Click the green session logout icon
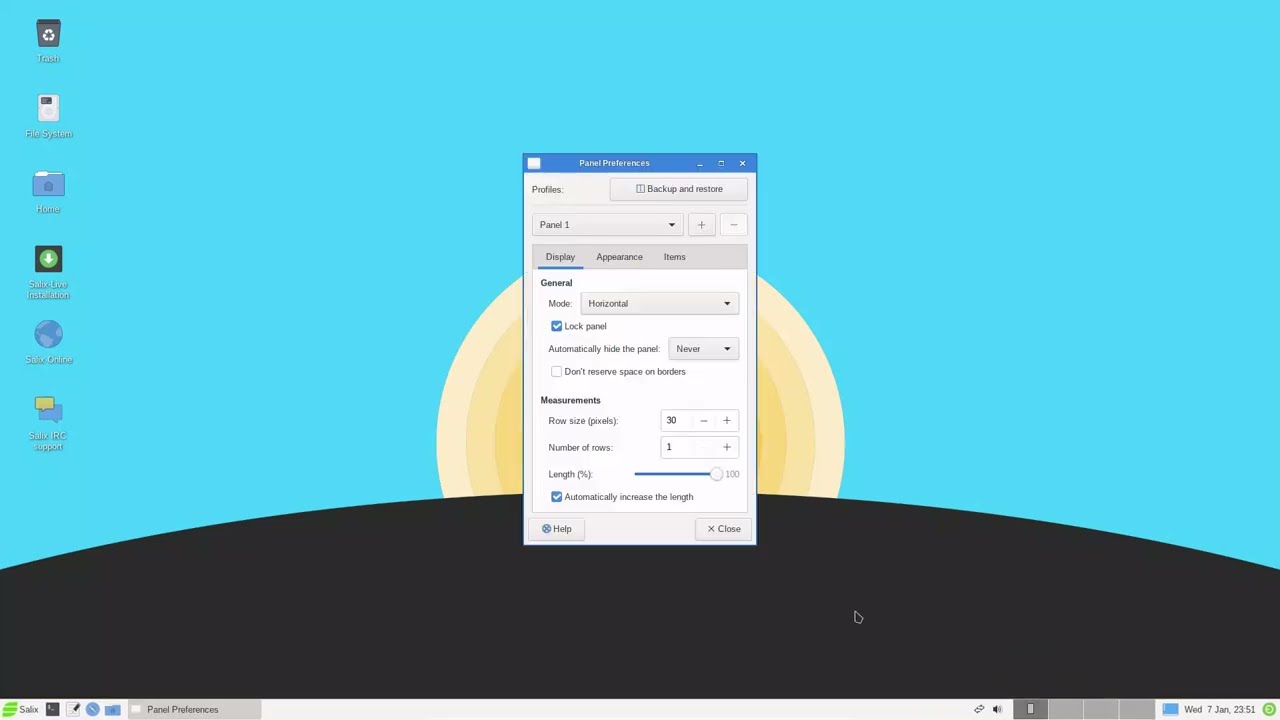This screenshot has height=720, width=1280. pyautogui.click(x=1269, y=709)
